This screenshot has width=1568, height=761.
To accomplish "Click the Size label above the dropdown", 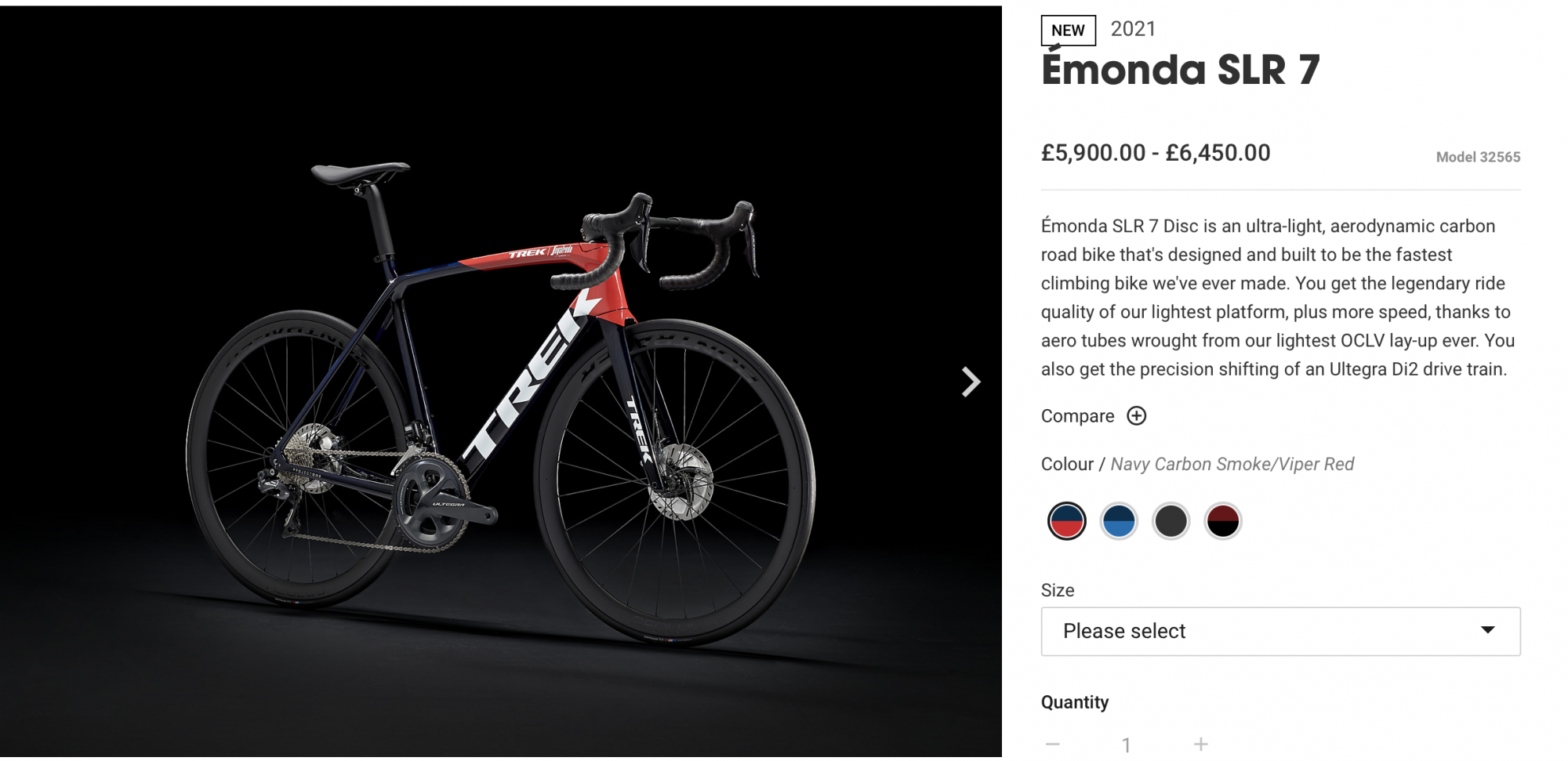I will (x=1058, y=590).
